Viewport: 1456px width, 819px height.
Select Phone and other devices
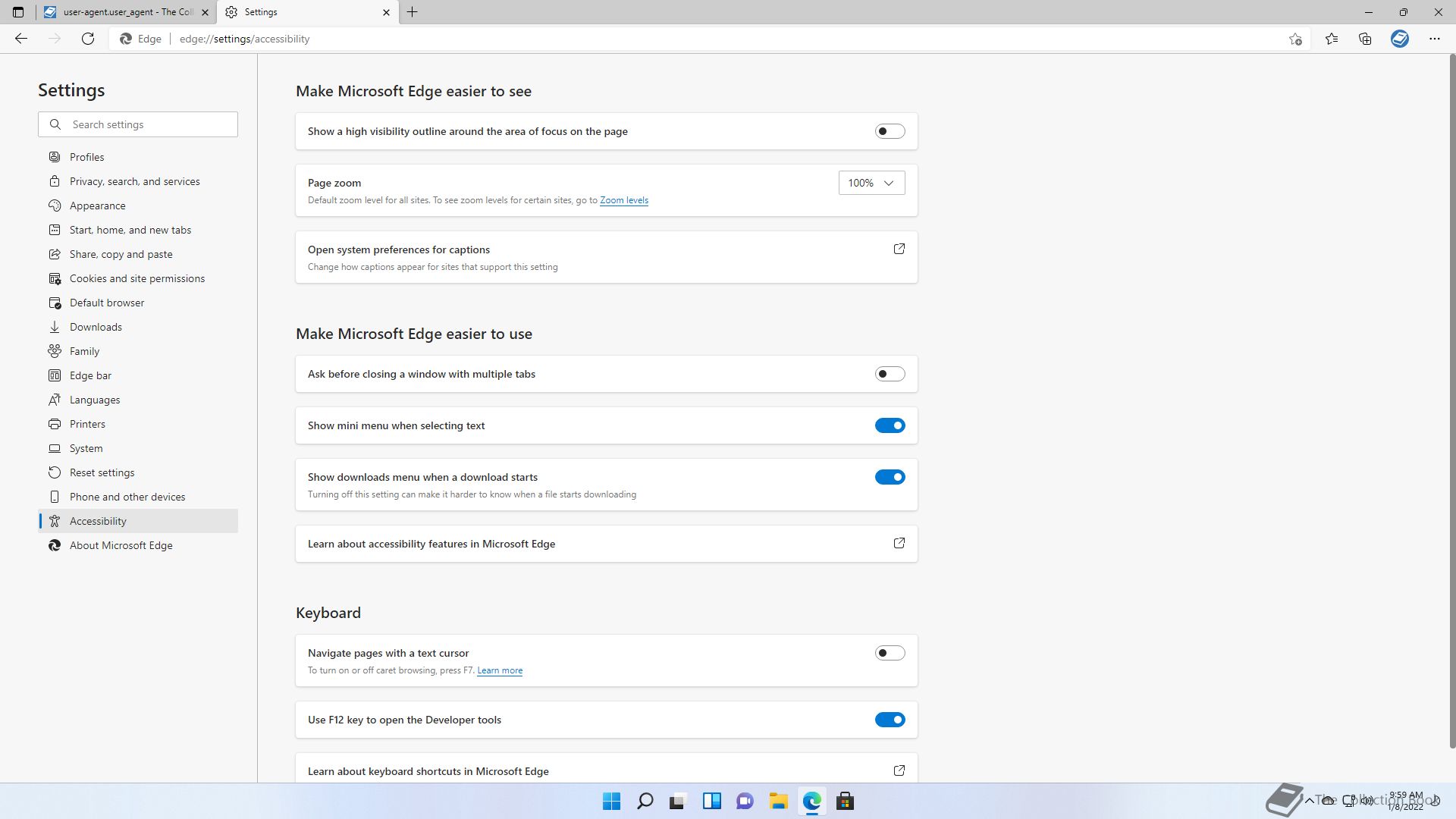tap(138, 497)
